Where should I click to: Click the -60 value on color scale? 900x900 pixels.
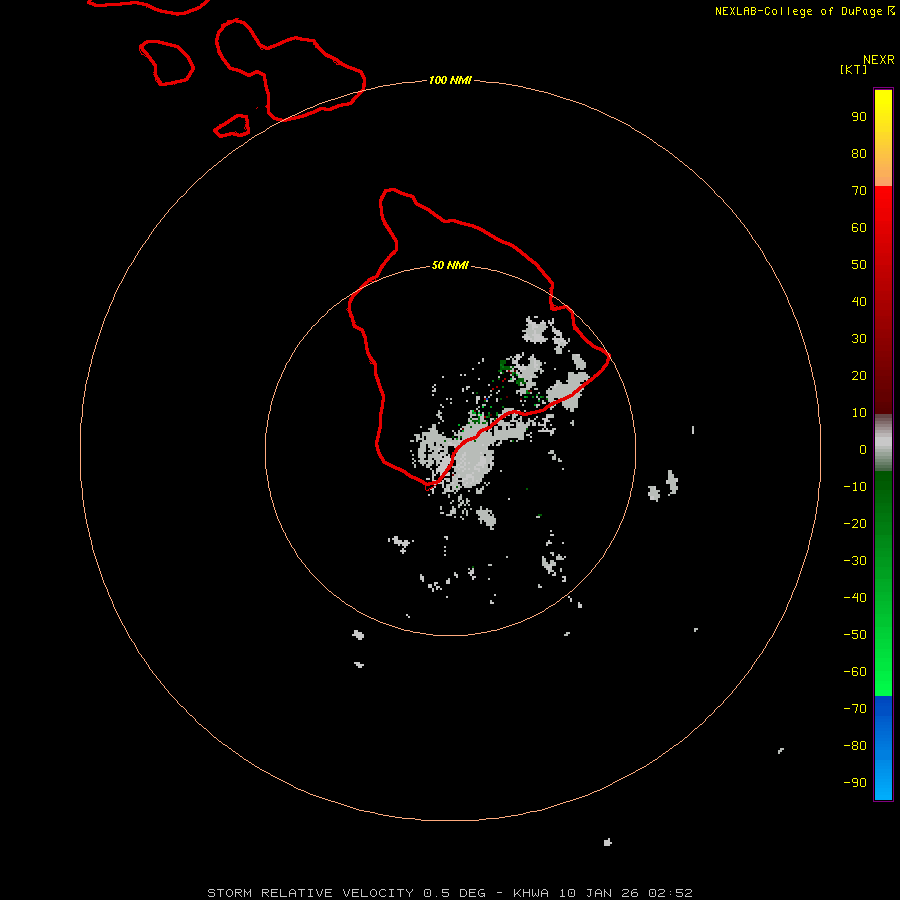pyautogui.click(x=855, y=672)
